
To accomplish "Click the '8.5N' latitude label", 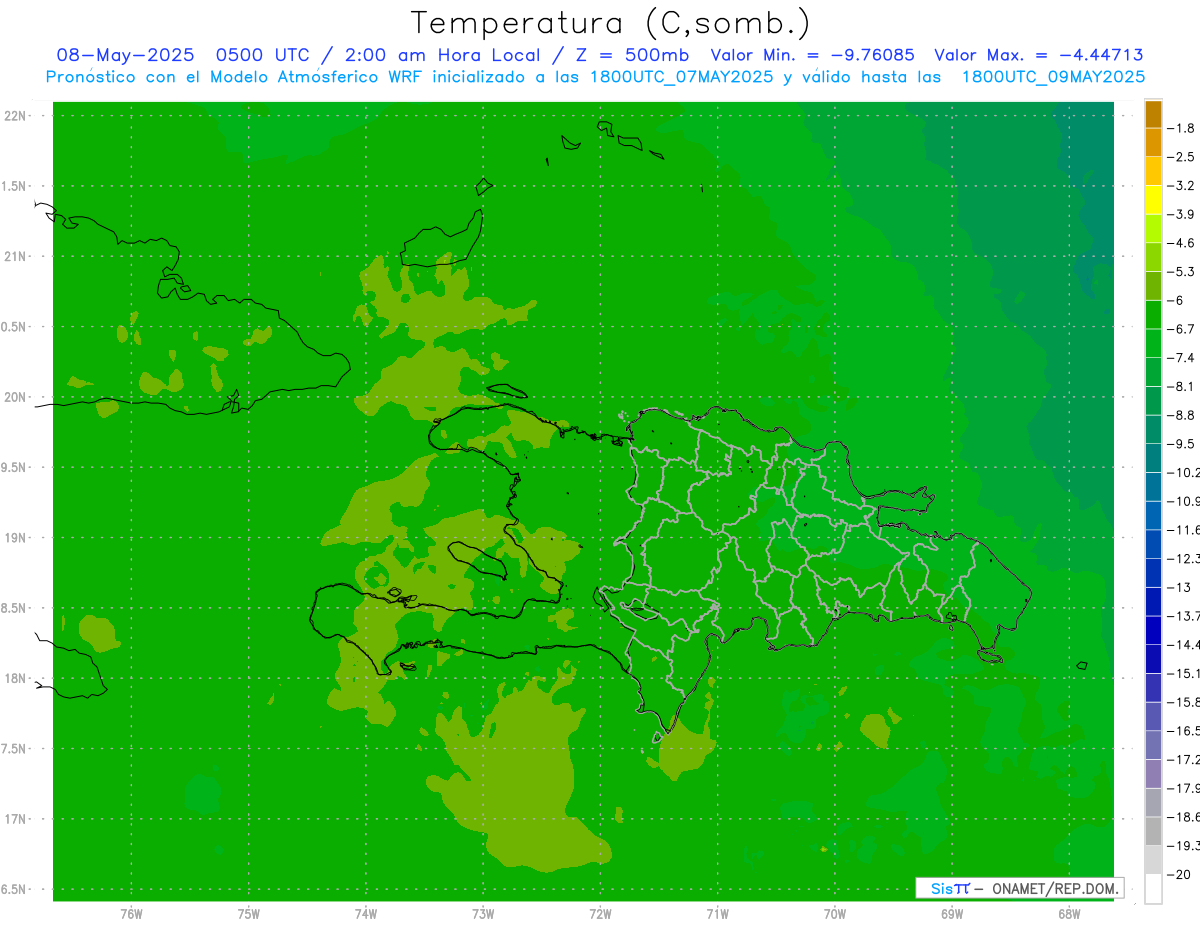I will (15, 608).
